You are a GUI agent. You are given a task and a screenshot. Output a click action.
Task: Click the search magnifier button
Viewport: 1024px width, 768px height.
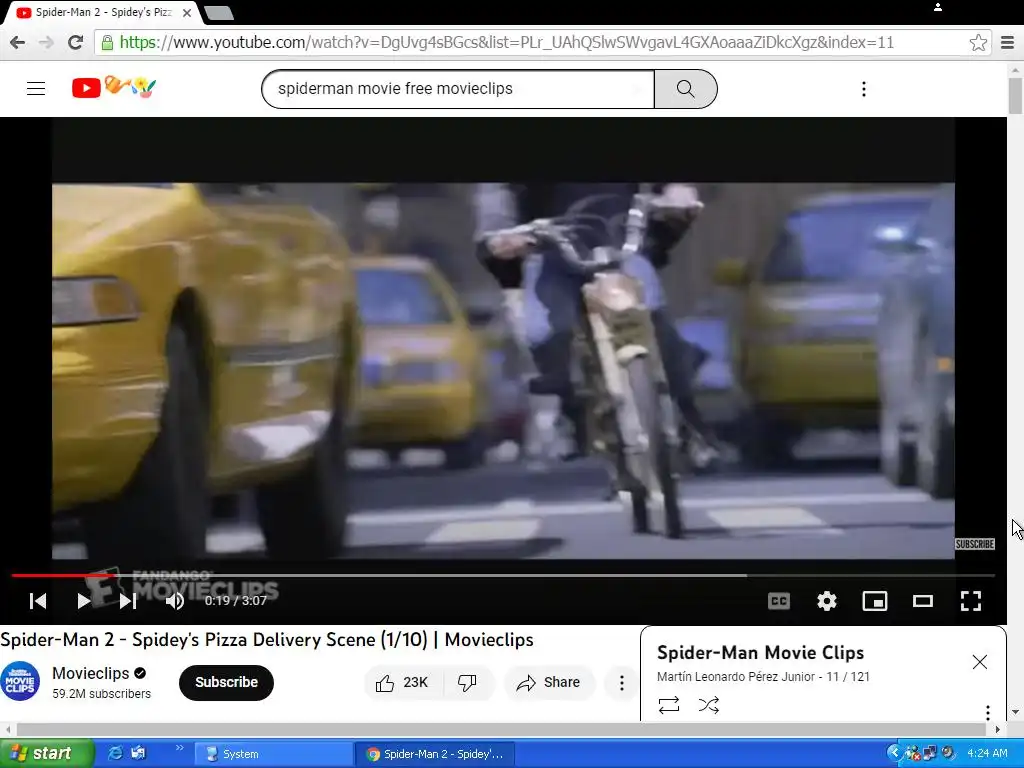click(x=686, y=89)
